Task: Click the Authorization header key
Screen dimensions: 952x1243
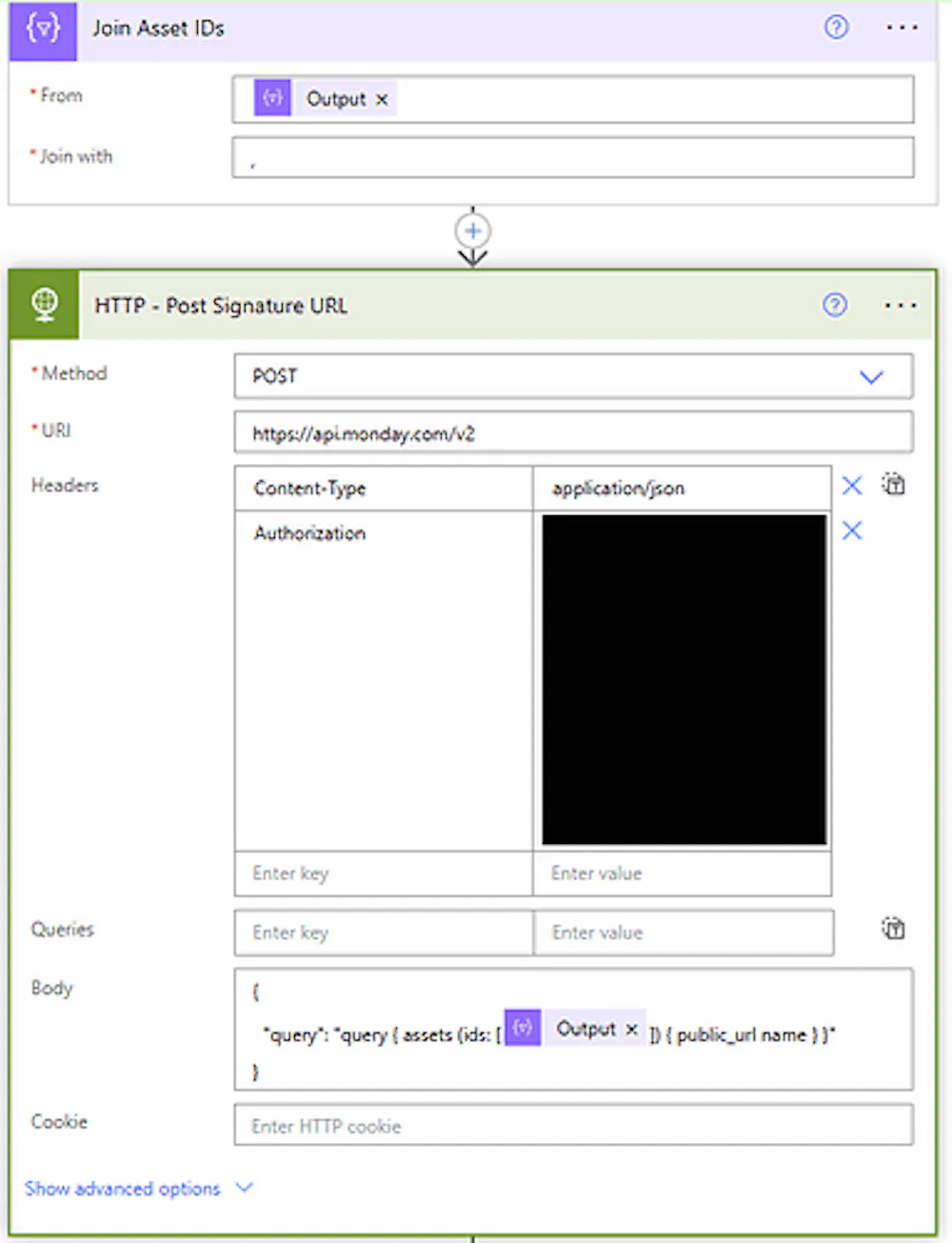Action: (x=384, y=680)
